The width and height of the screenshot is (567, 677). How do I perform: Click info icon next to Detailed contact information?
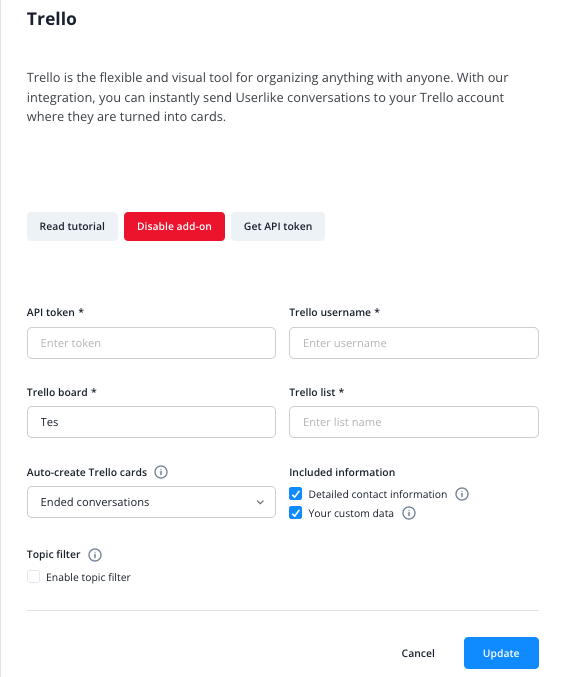coord(462,494)
